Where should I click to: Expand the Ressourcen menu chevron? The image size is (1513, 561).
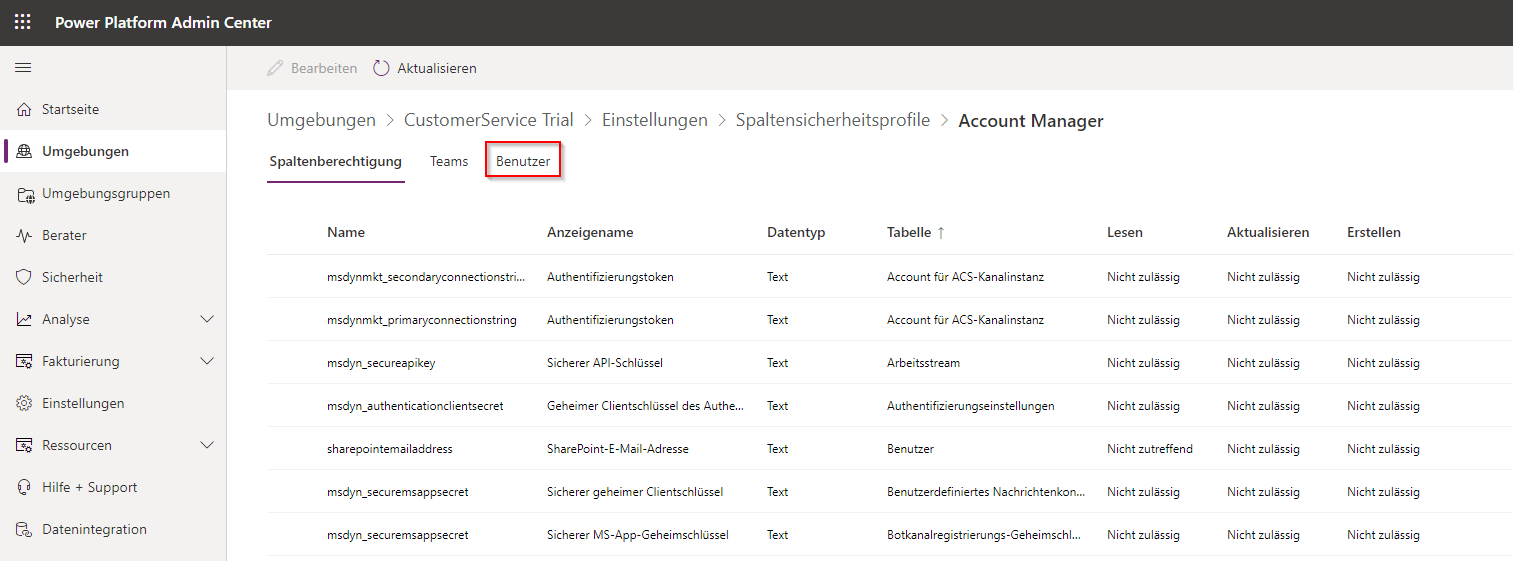[207, 445]
